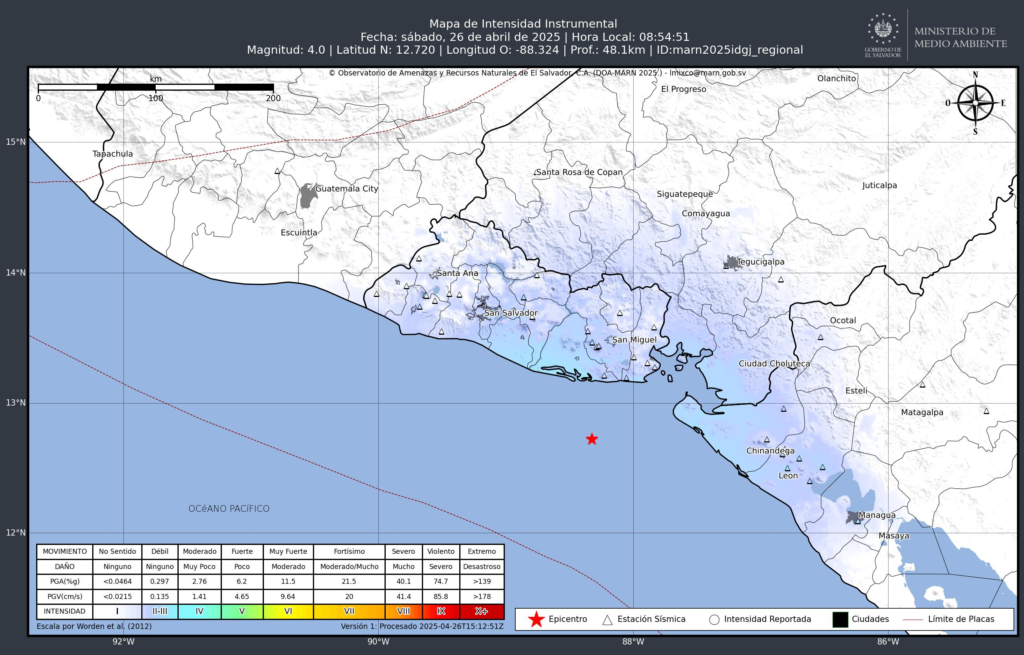The height and width of the screenshot is (655, 1024).
Task: Click the date and local time line
Action: point(525,37)
